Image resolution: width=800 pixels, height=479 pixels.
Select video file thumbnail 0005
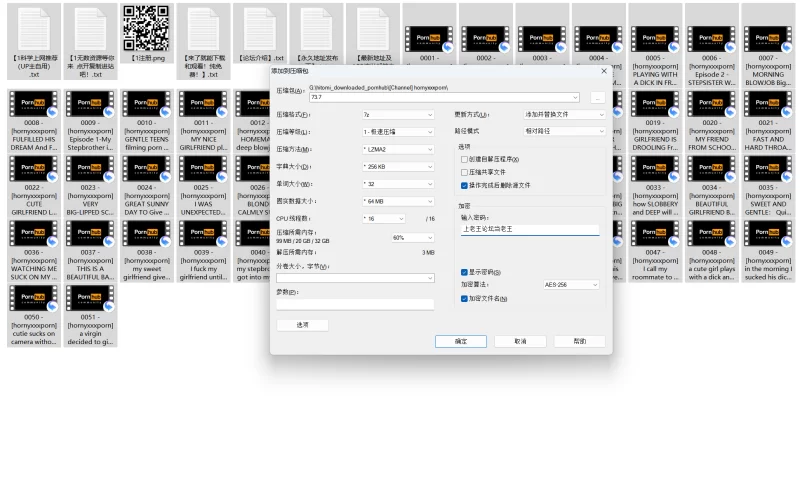point(655,40)
